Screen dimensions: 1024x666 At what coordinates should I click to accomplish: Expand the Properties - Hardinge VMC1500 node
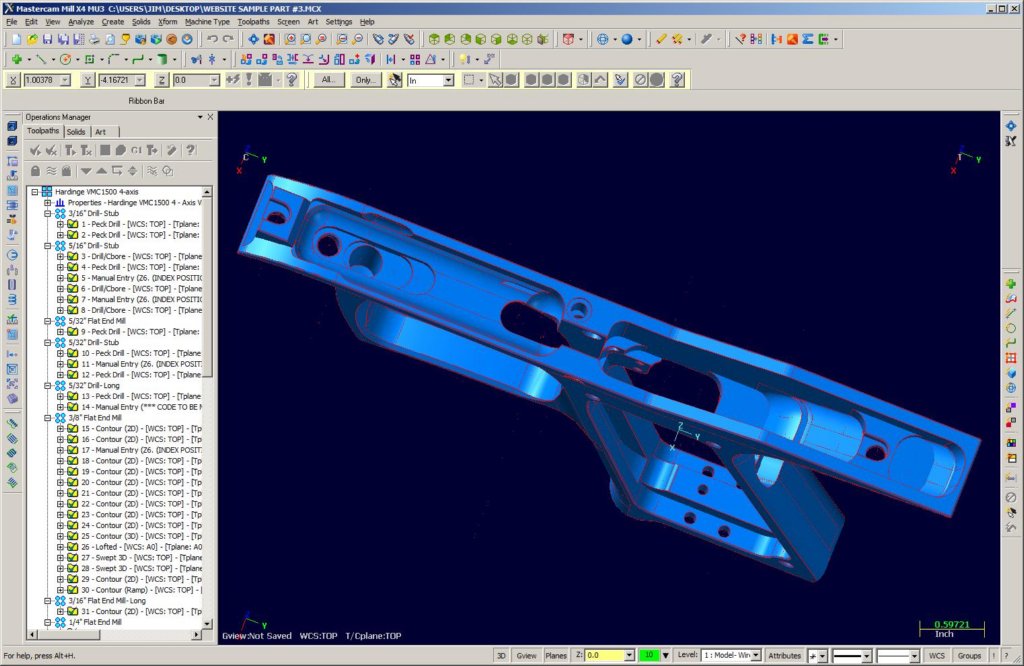point(48,202)
